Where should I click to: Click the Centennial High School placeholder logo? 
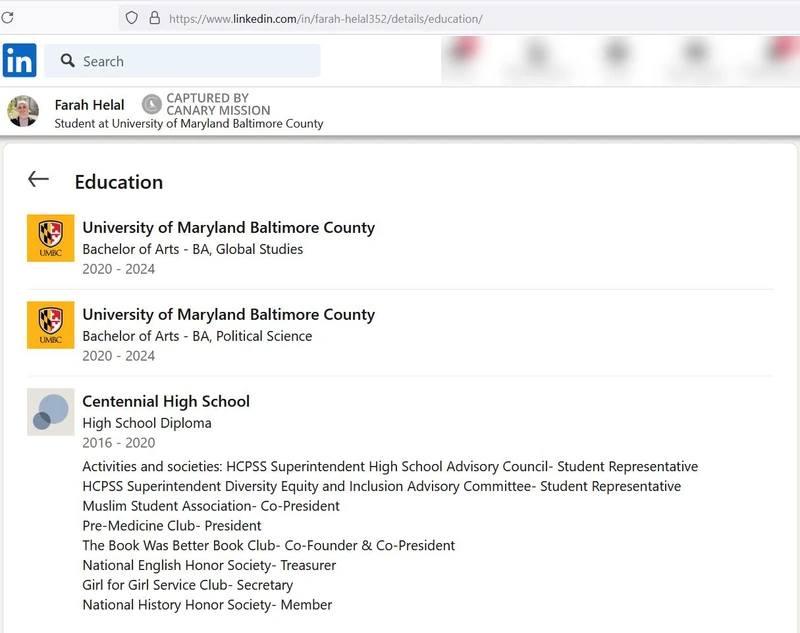click(51, 412)
